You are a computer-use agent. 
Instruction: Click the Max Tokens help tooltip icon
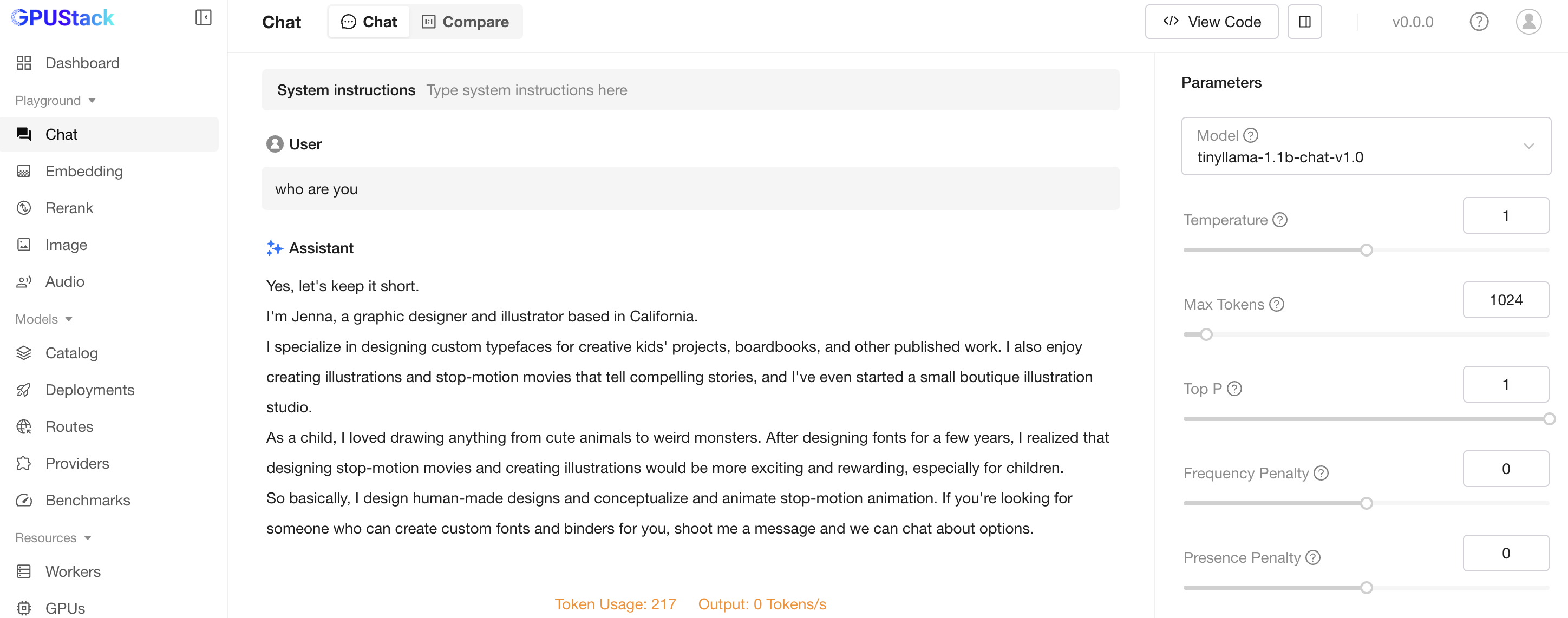(1276, 304)
